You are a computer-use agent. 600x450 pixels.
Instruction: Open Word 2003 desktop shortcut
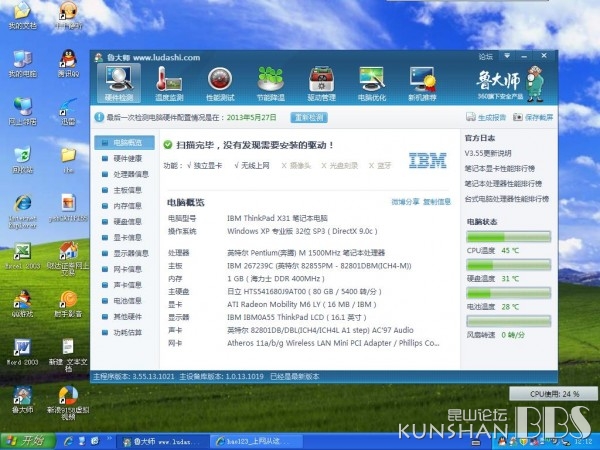(x=22, y=352)
